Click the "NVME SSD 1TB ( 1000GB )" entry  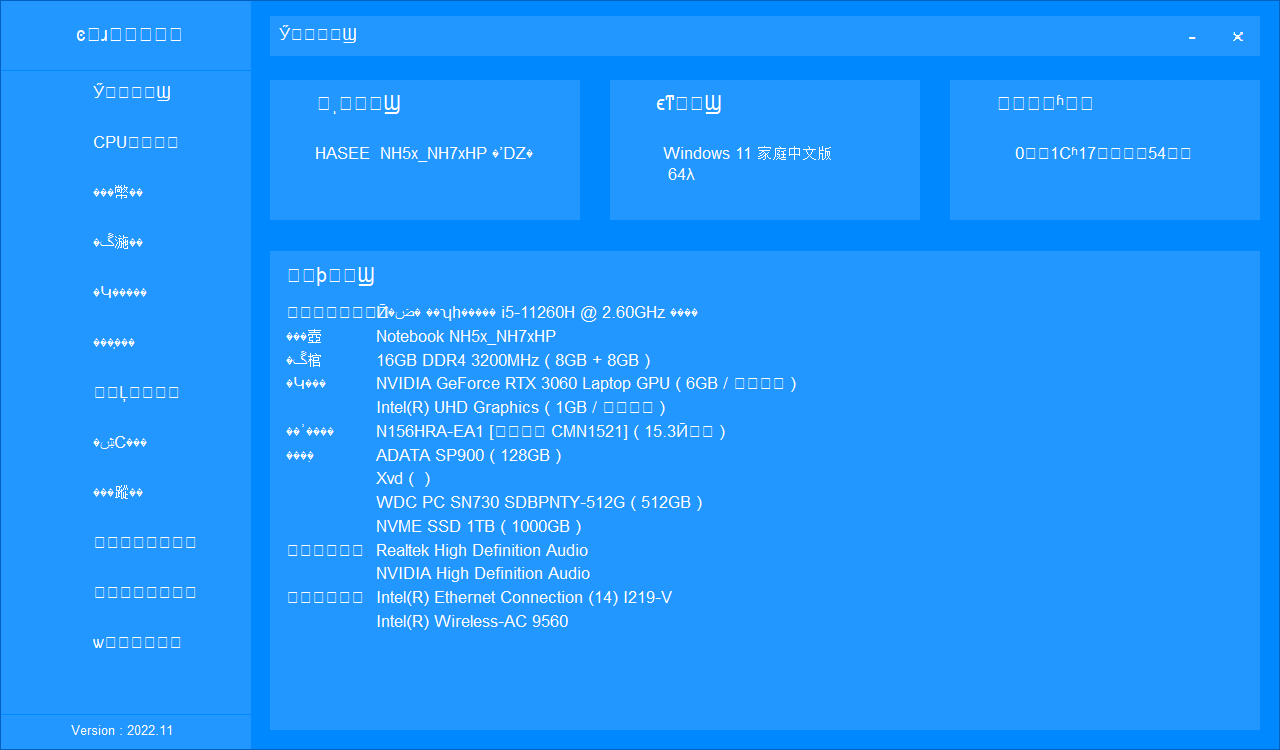coord(479,526)
